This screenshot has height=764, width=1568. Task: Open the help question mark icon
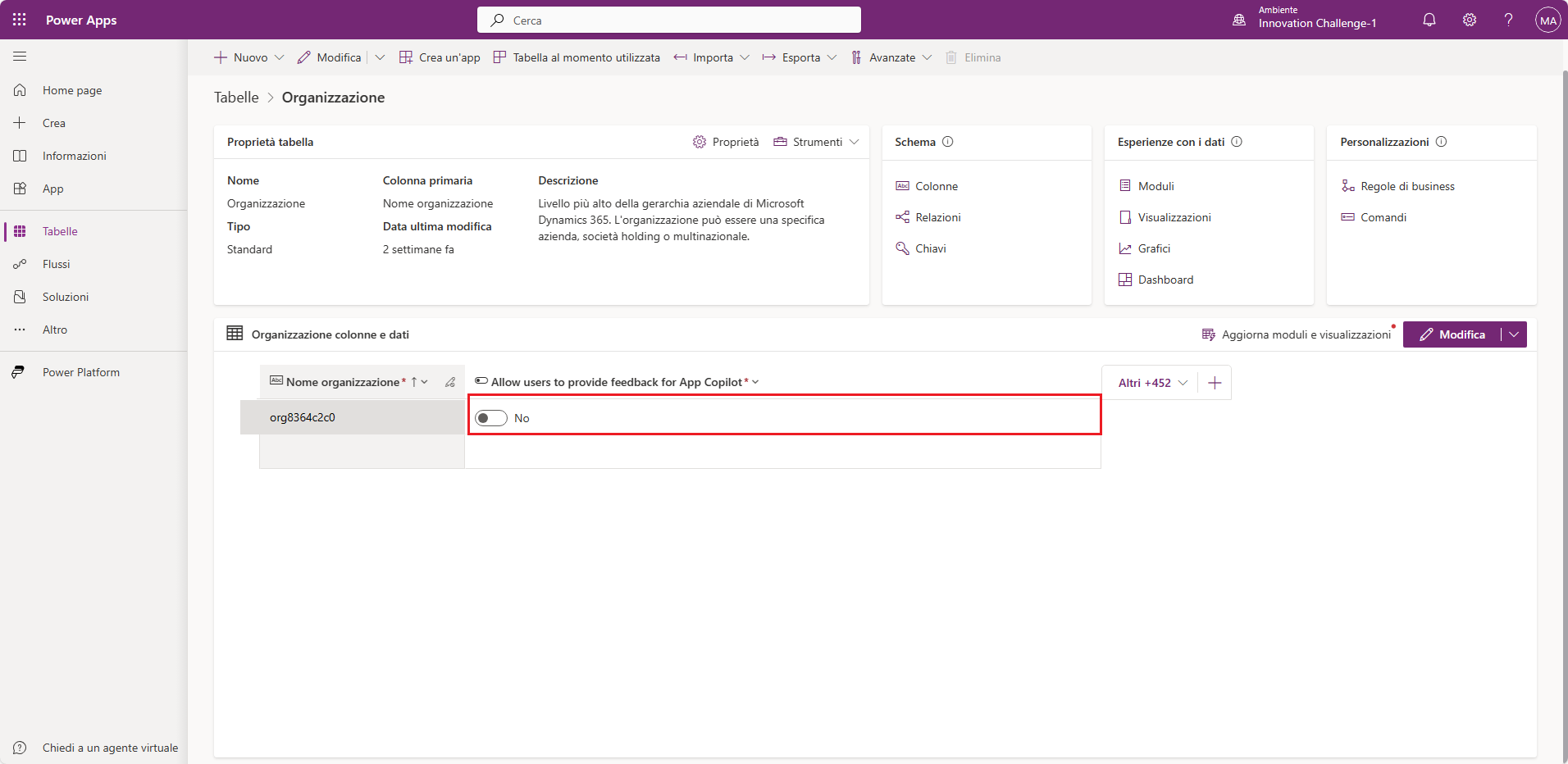pyautogui.click(x=1508, y=20)
